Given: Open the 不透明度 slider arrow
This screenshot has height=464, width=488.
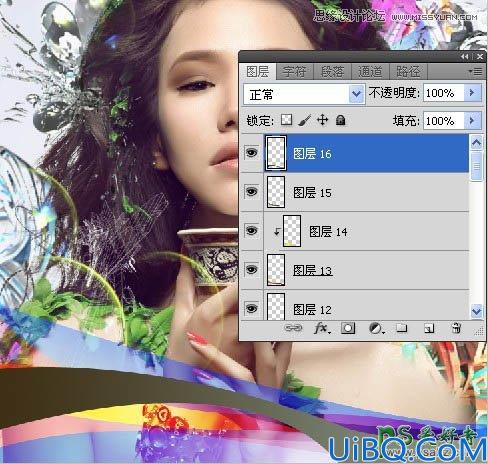Looking at the screenshot, I should (472, 93).
